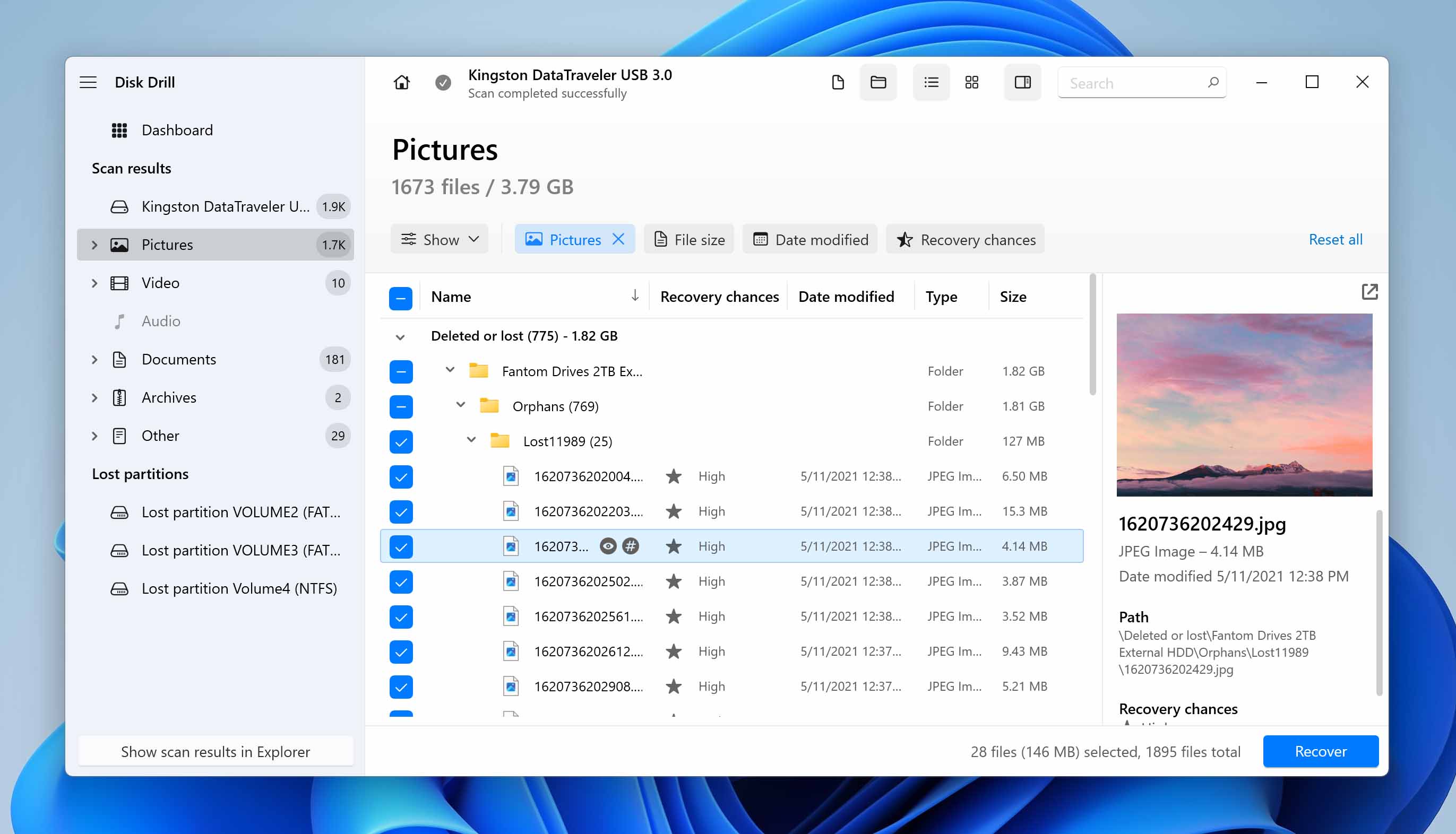Click the preview pane toggle icon
Screen dimensions: 1456x834
tap(1022, 82)
